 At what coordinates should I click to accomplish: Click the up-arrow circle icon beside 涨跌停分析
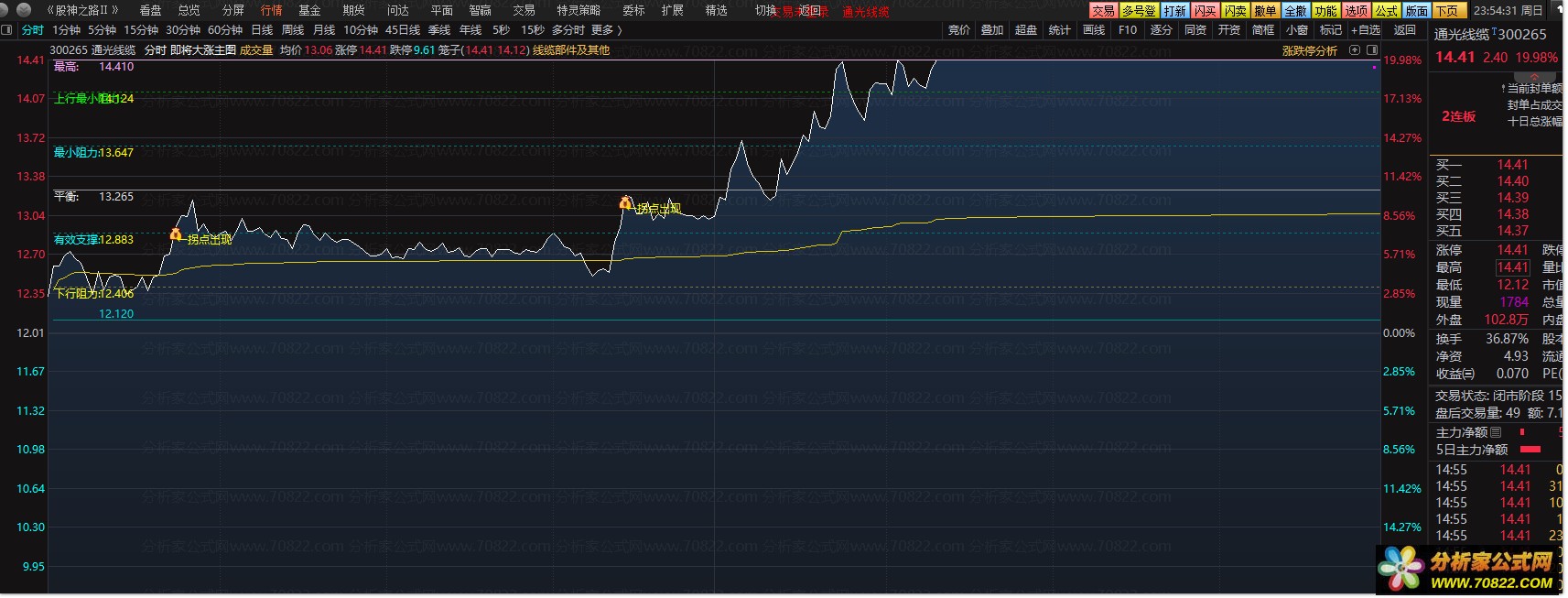pyautogui.click(x=1354, y=50)
